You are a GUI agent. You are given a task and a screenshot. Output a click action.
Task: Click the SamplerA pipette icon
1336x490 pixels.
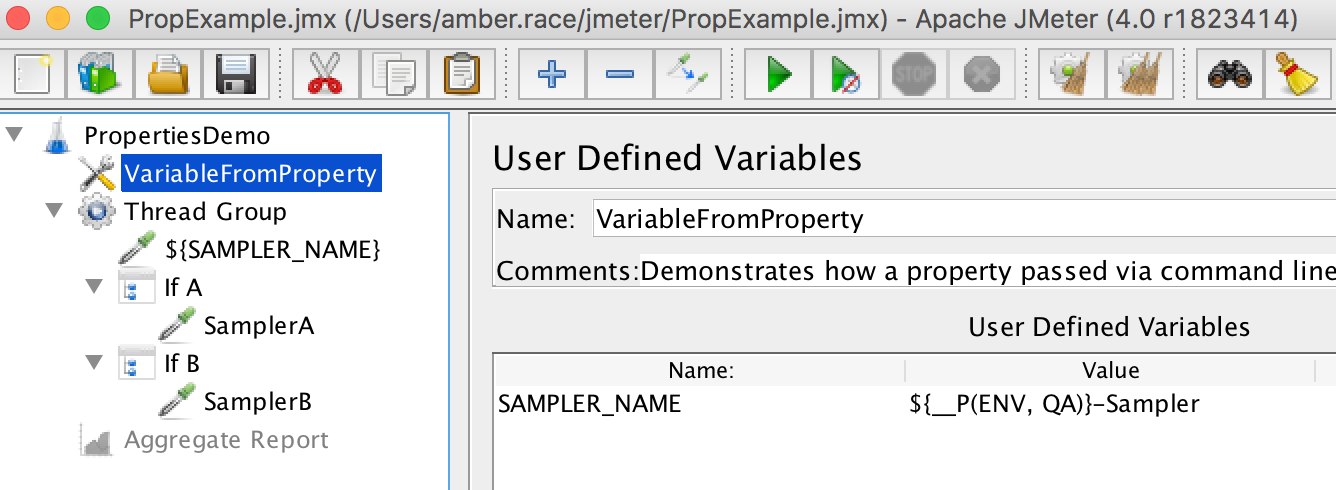[x=176, y=326]
